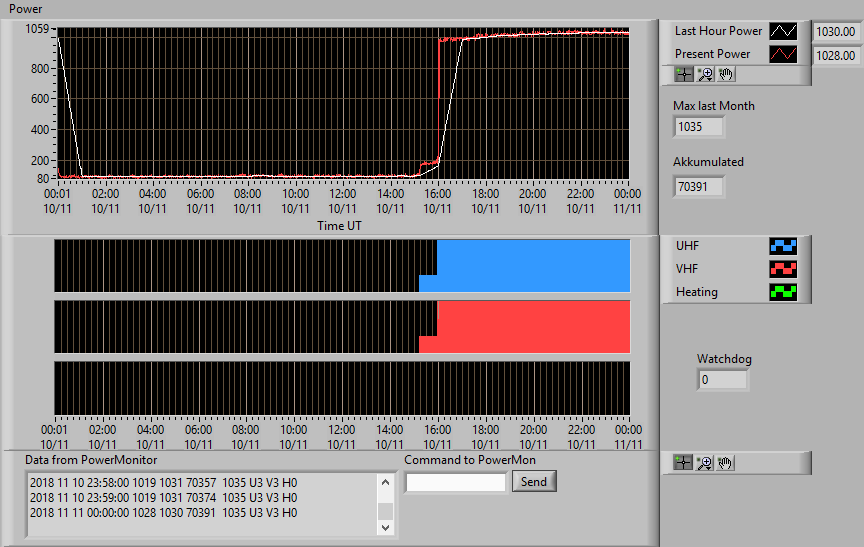Click the Heating green plot legend swatch
This screenshot has height=547, width=864.
783,292
